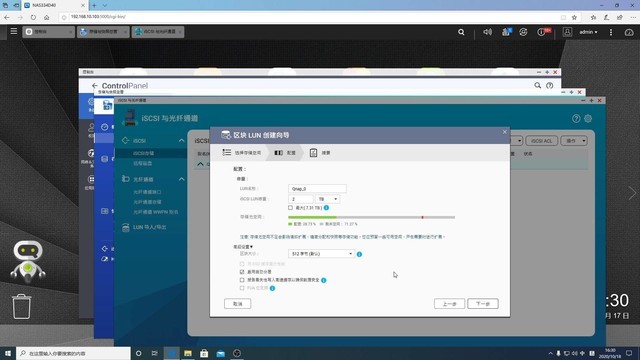
Task: Open the admin user dropdown
Action: (x=588, y=32)
